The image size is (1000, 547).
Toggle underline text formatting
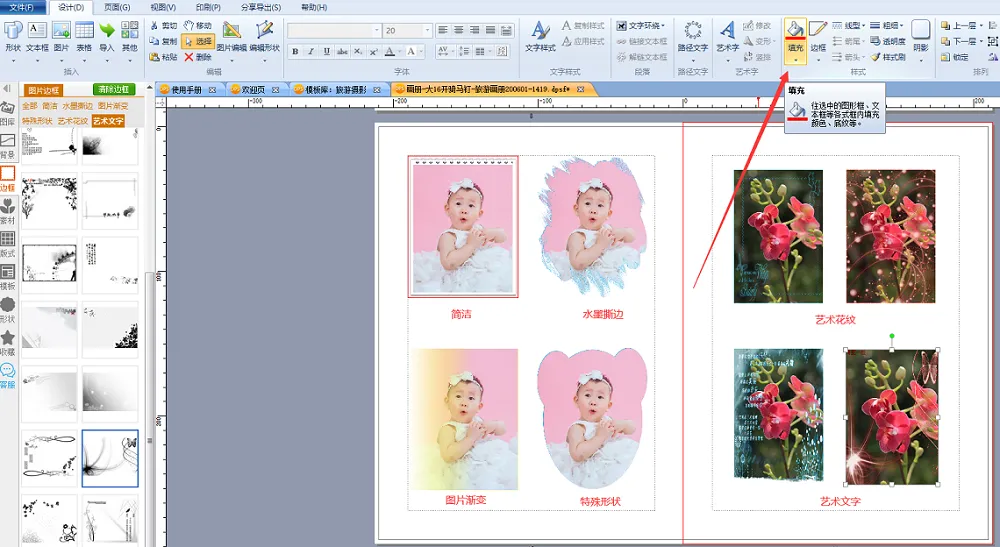point(327,52)
